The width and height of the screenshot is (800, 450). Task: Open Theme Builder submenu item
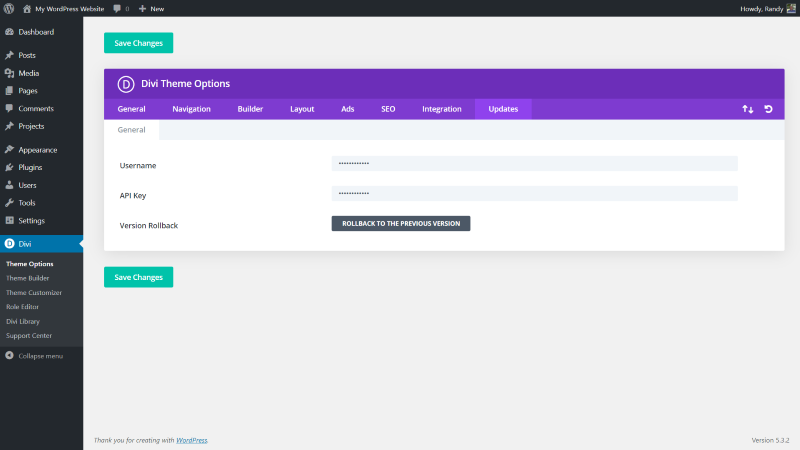pos(28,278)
